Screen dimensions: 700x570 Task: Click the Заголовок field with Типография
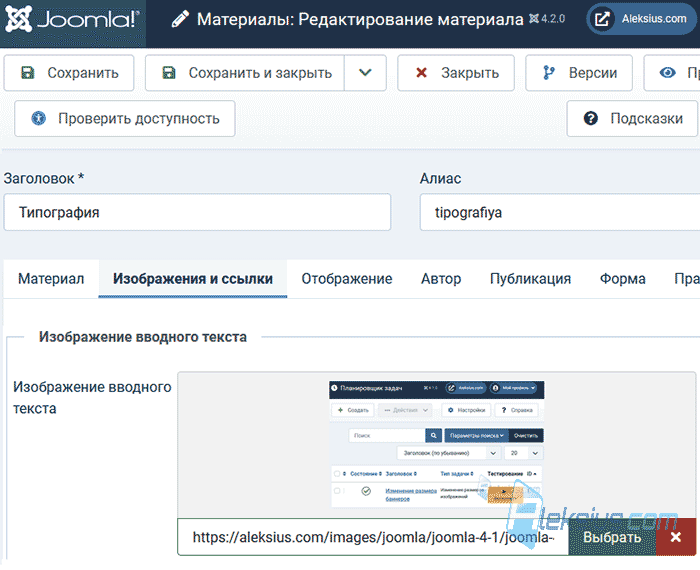[x=197, y=212]
